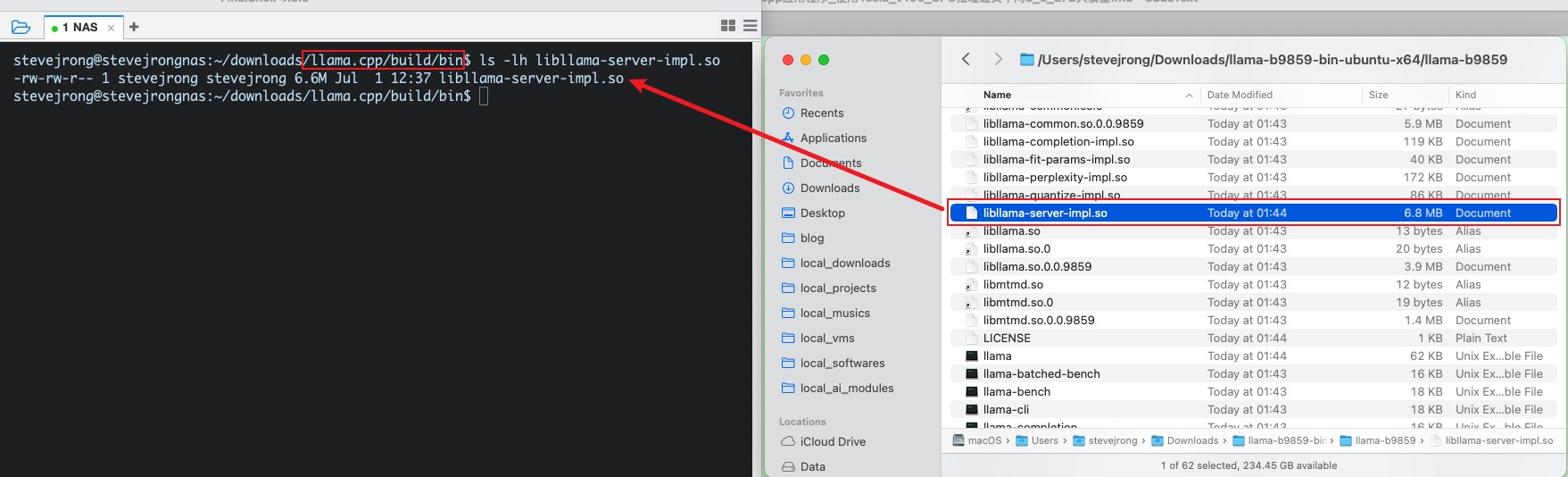Click libllama-server-impl.so in the path bar

[x=1492, y=440]
